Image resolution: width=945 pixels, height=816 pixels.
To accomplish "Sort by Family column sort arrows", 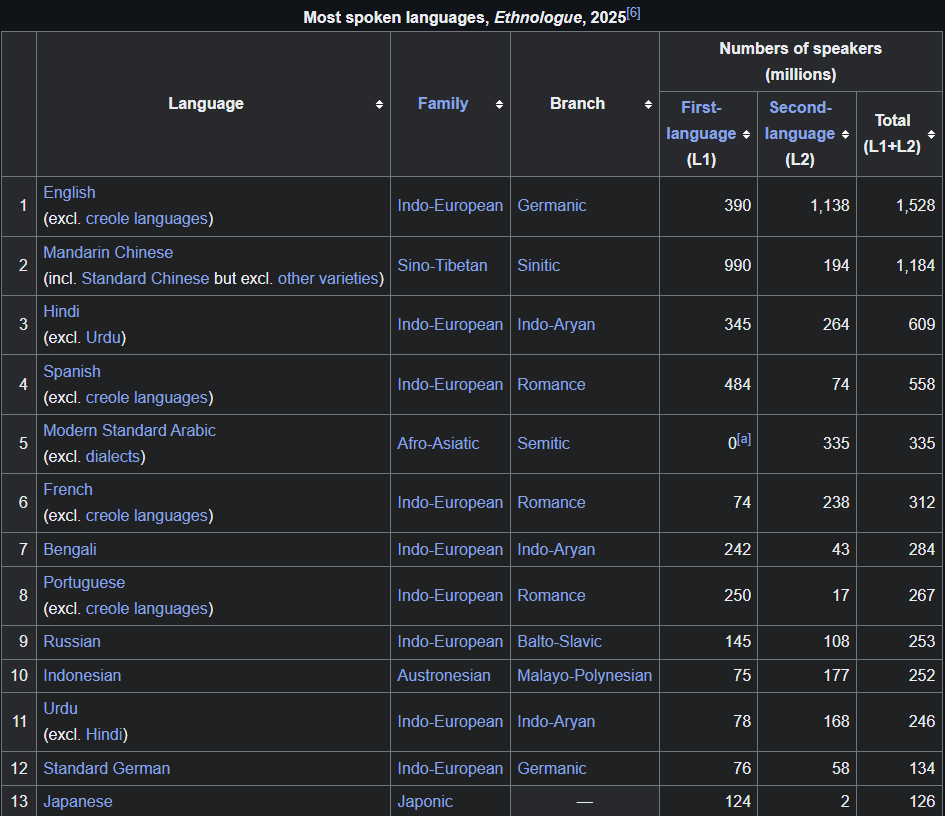I will point(499,104).
